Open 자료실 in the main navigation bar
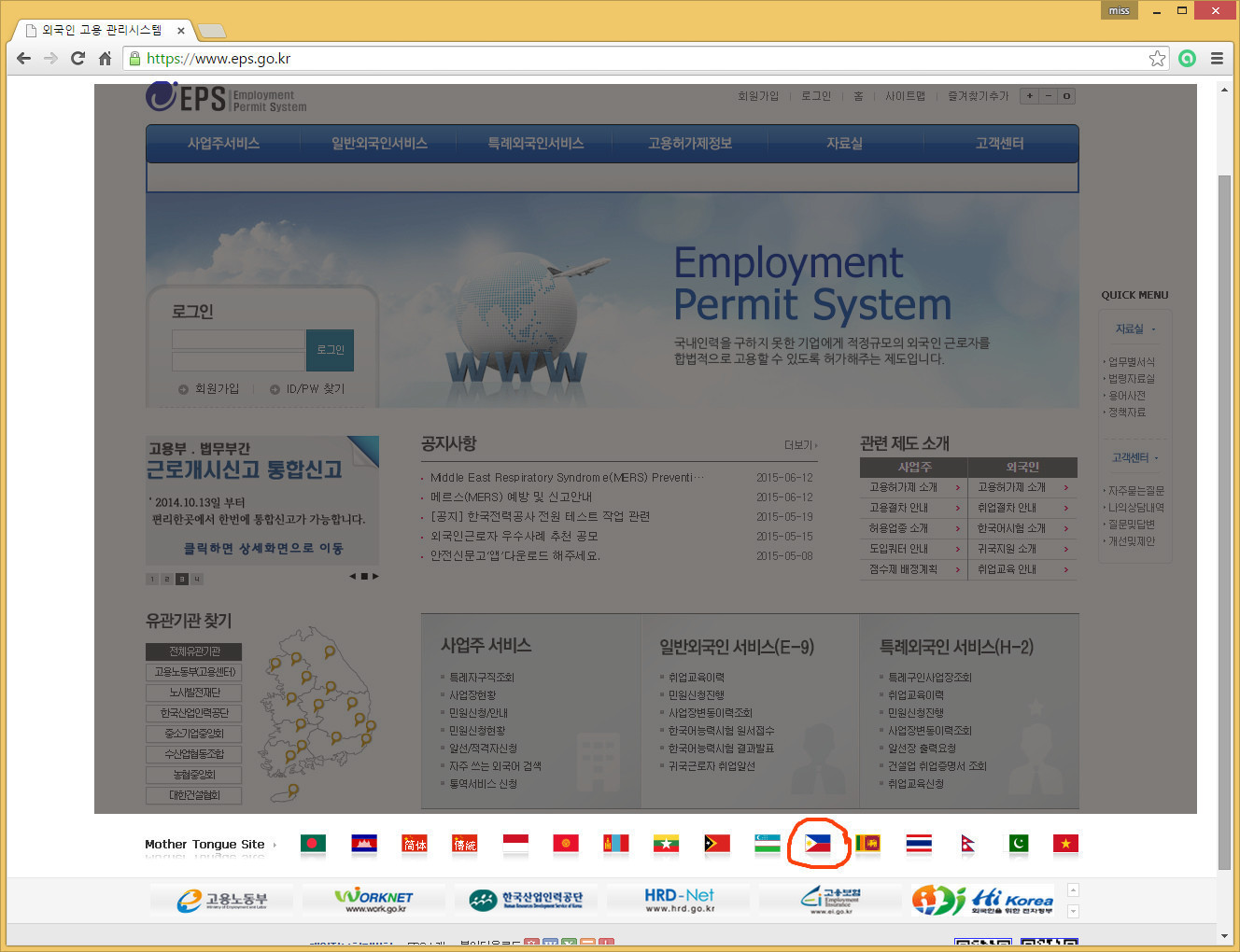Image resolution: width=1240 pixels, height=952 pixels. 844,143
